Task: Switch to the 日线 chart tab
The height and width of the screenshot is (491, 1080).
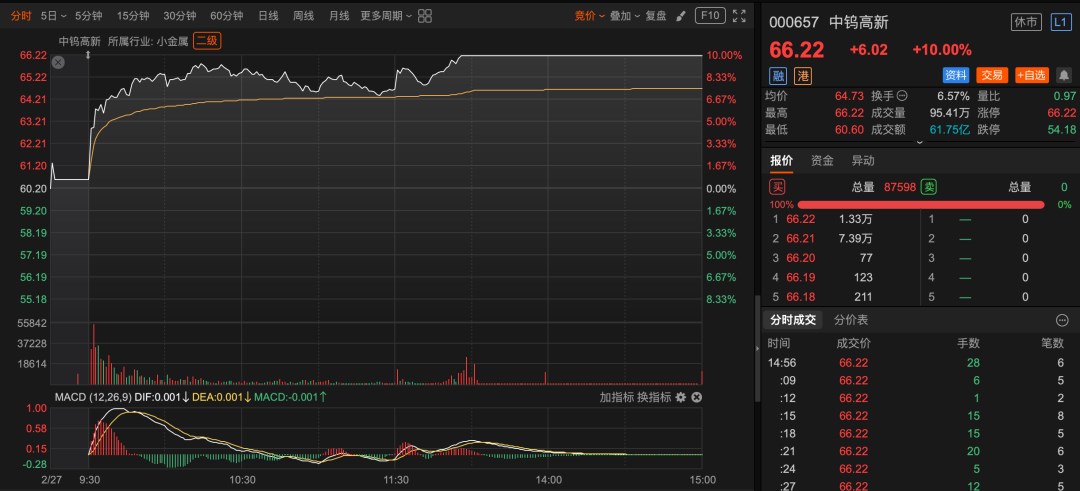Action: point(268,16)
